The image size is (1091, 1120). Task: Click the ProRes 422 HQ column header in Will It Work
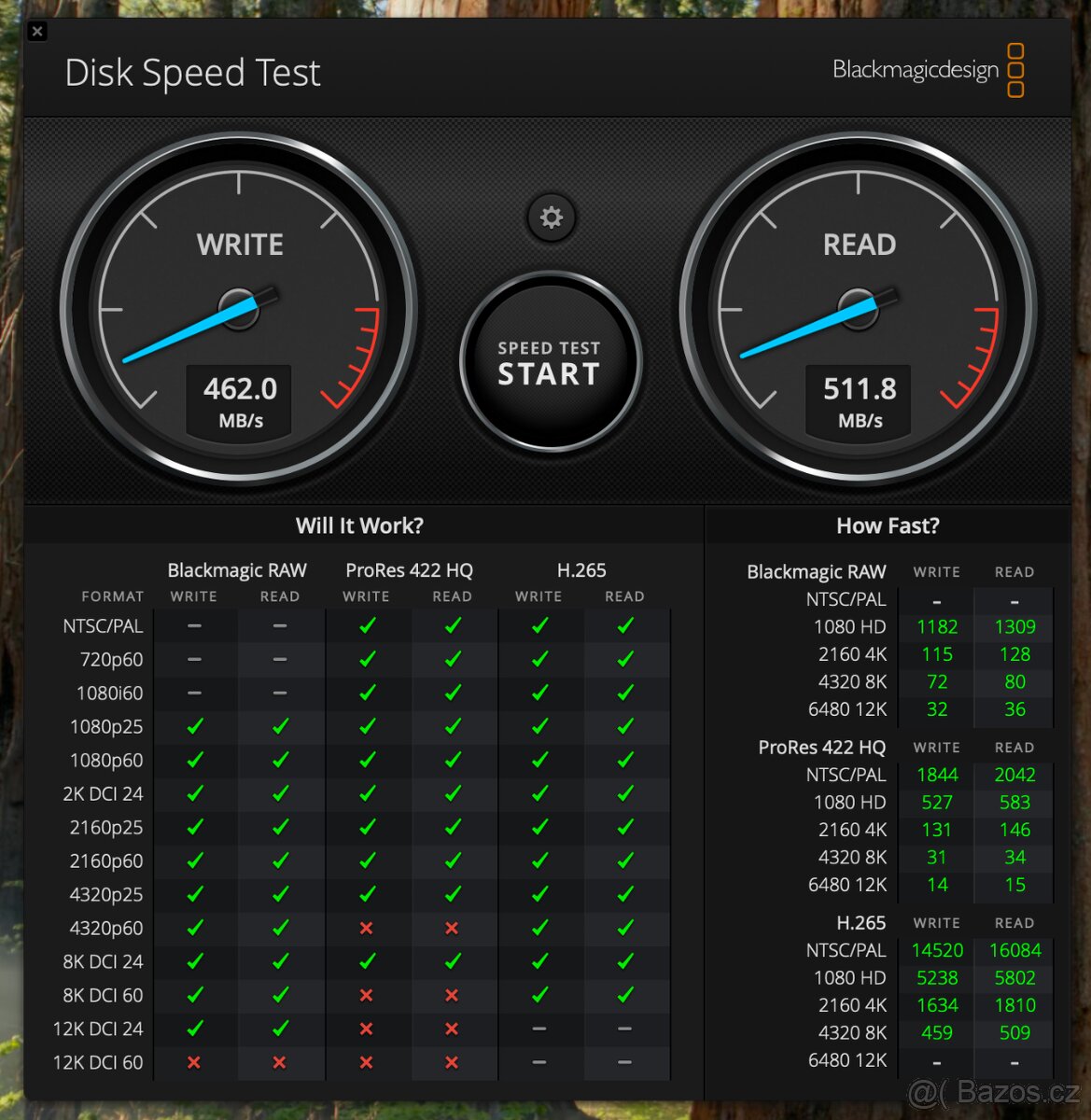(409, 570)
